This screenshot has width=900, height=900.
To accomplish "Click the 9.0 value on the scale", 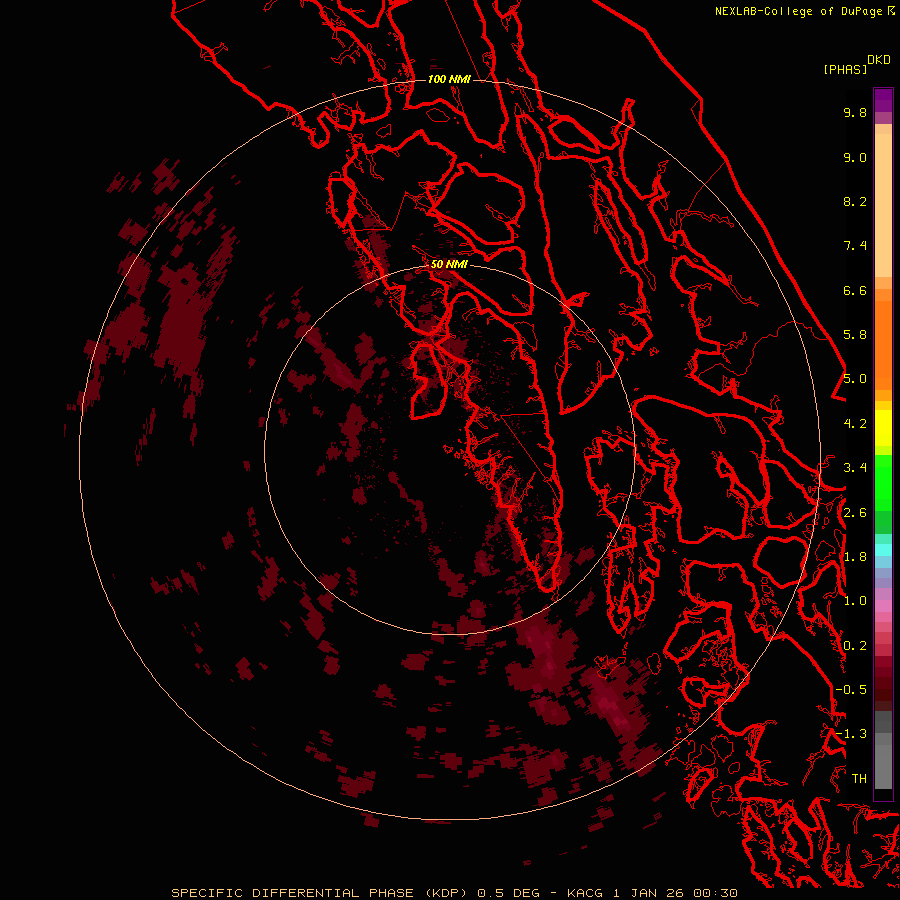I will coord(855,157).
